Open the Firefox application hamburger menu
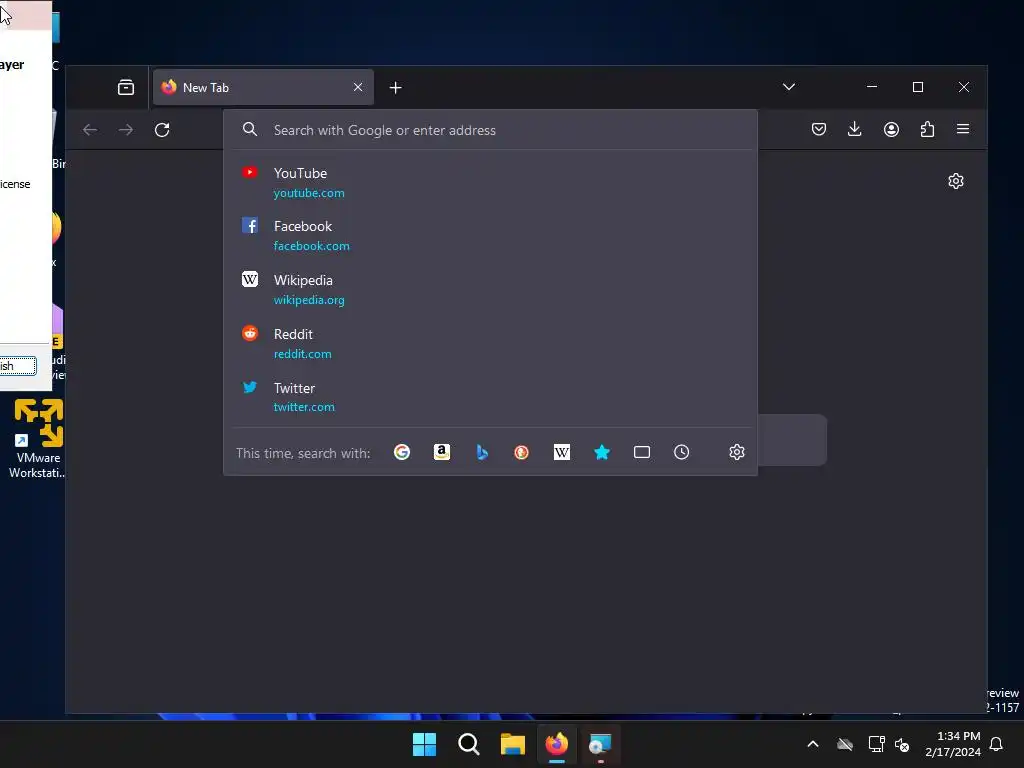1024x768 pixels. pyautogui.click(x=963, y=129)
